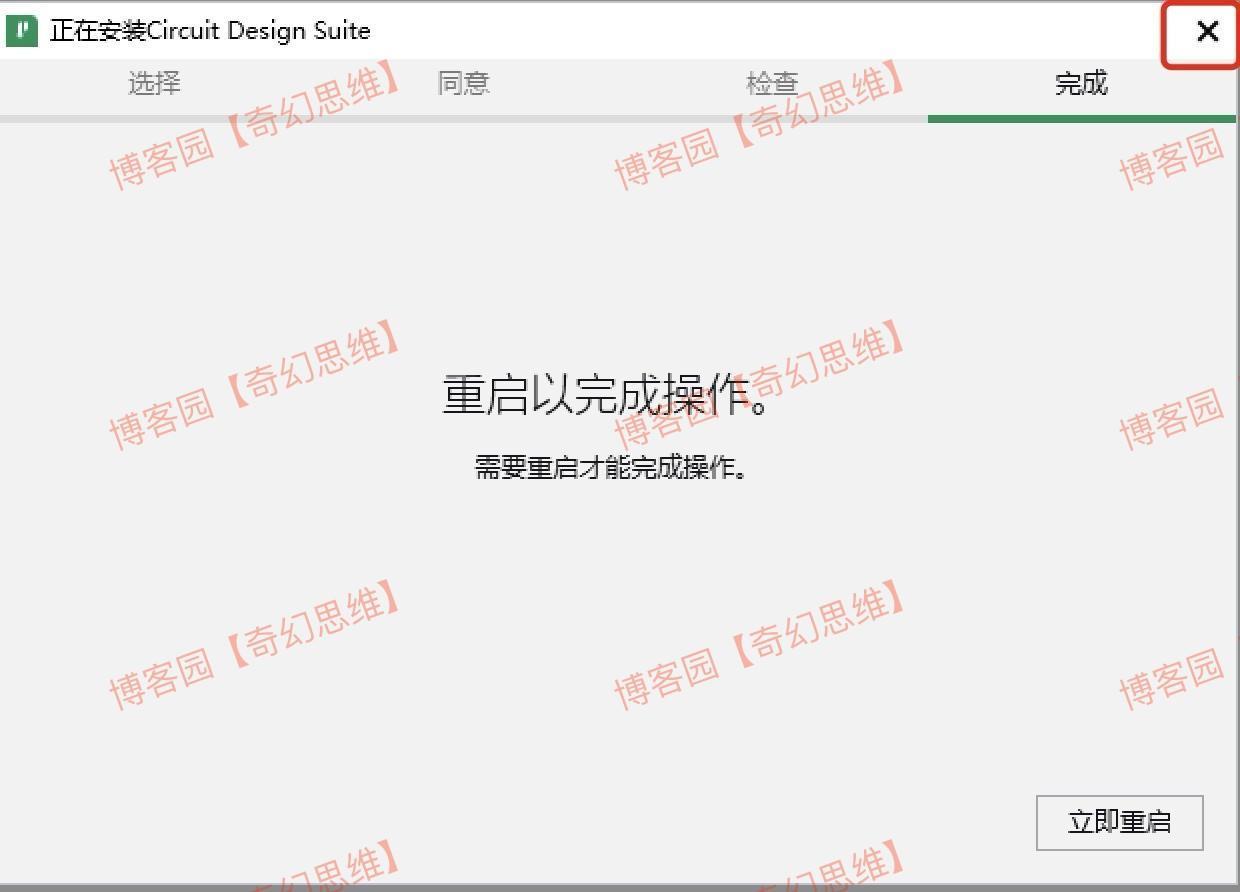
Task: Click the installer title bar
Action: [600, 30]
